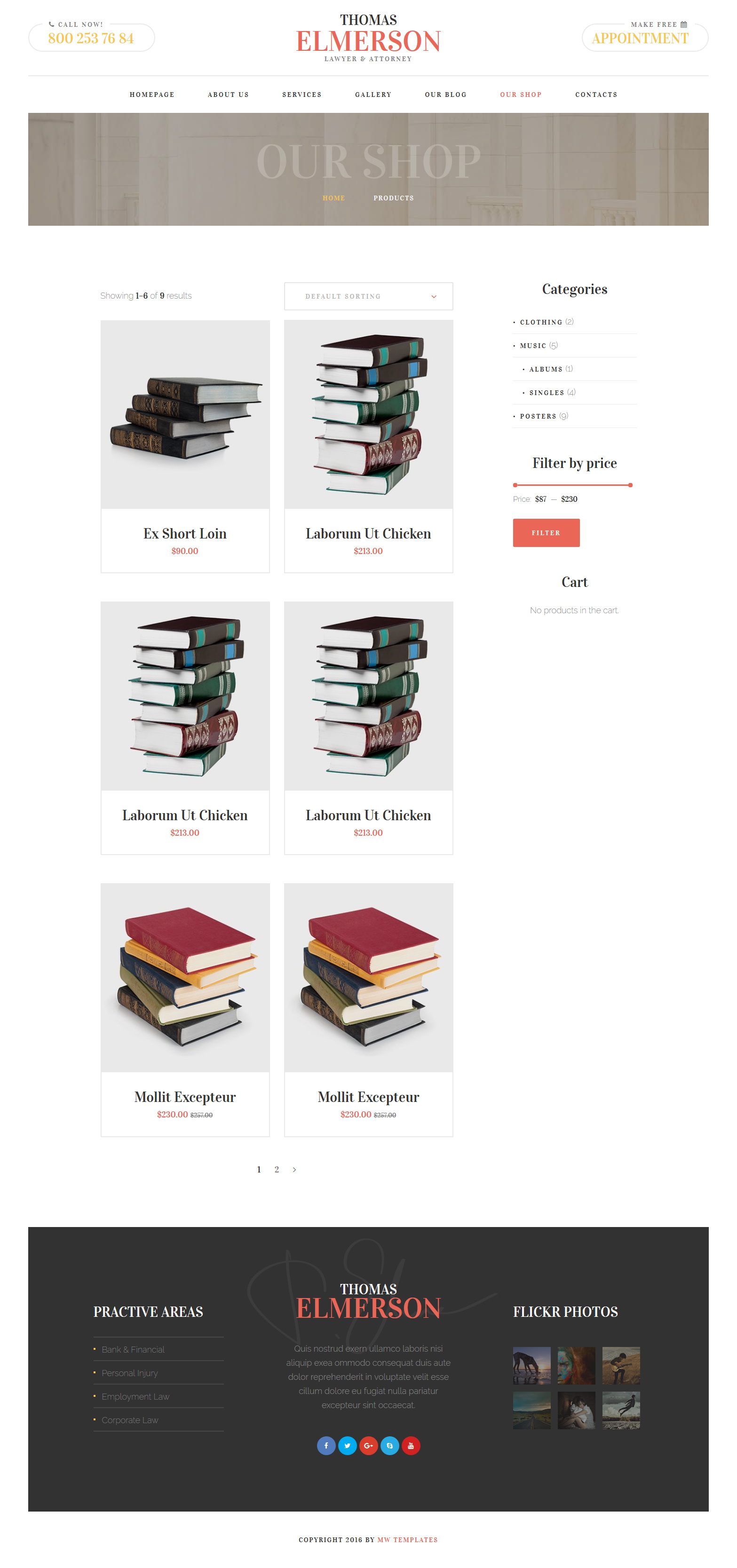Open the Twitter social icon in footer
Image resolution: width=737 pixels, height=1568 pixels.
point(347,1445)
